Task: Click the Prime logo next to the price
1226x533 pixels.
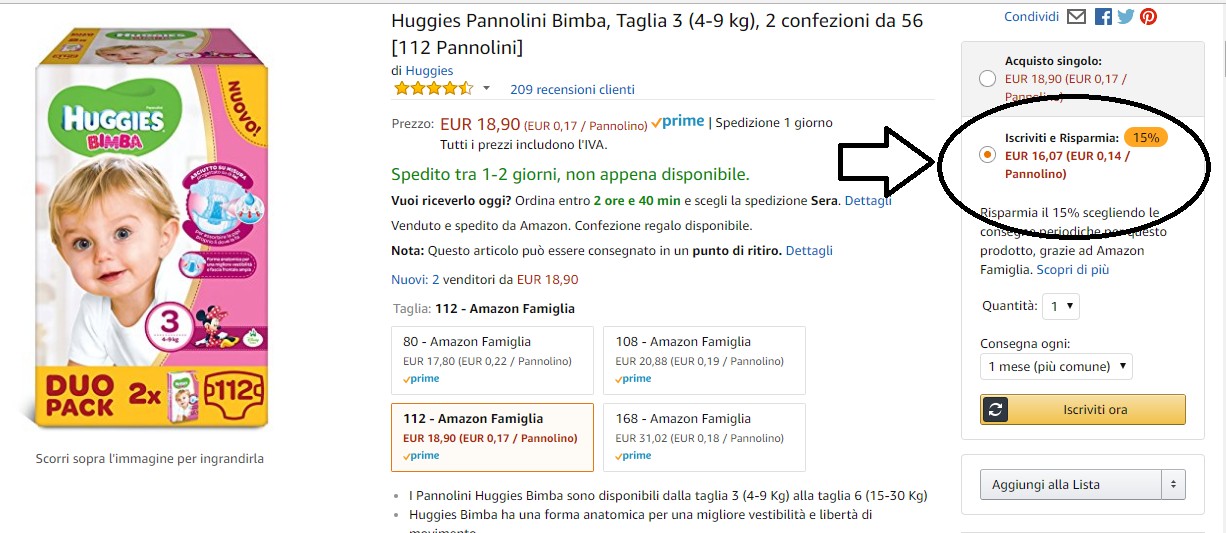Action: [678, 123]
